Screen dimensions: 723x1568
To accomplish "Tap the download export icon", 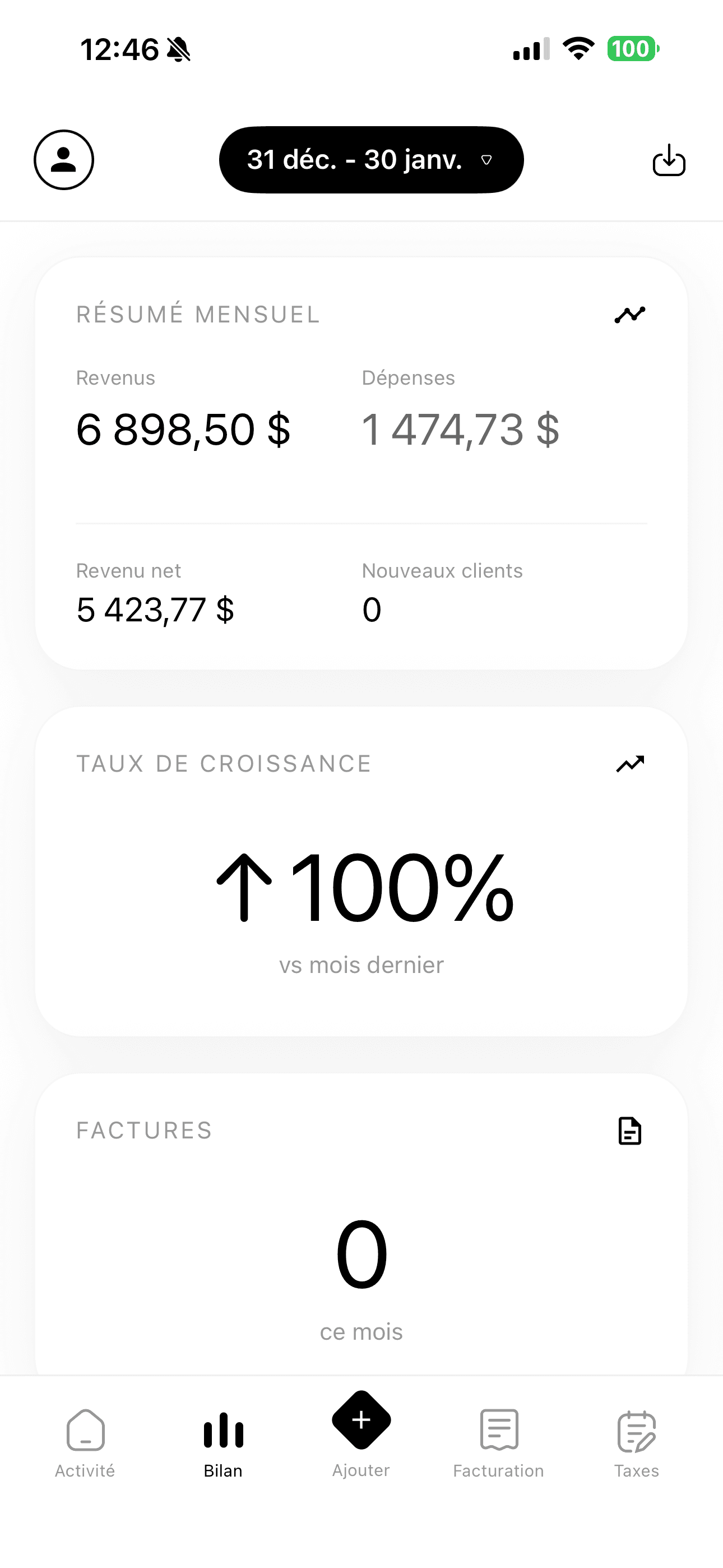I will click(x=669, y=160).
